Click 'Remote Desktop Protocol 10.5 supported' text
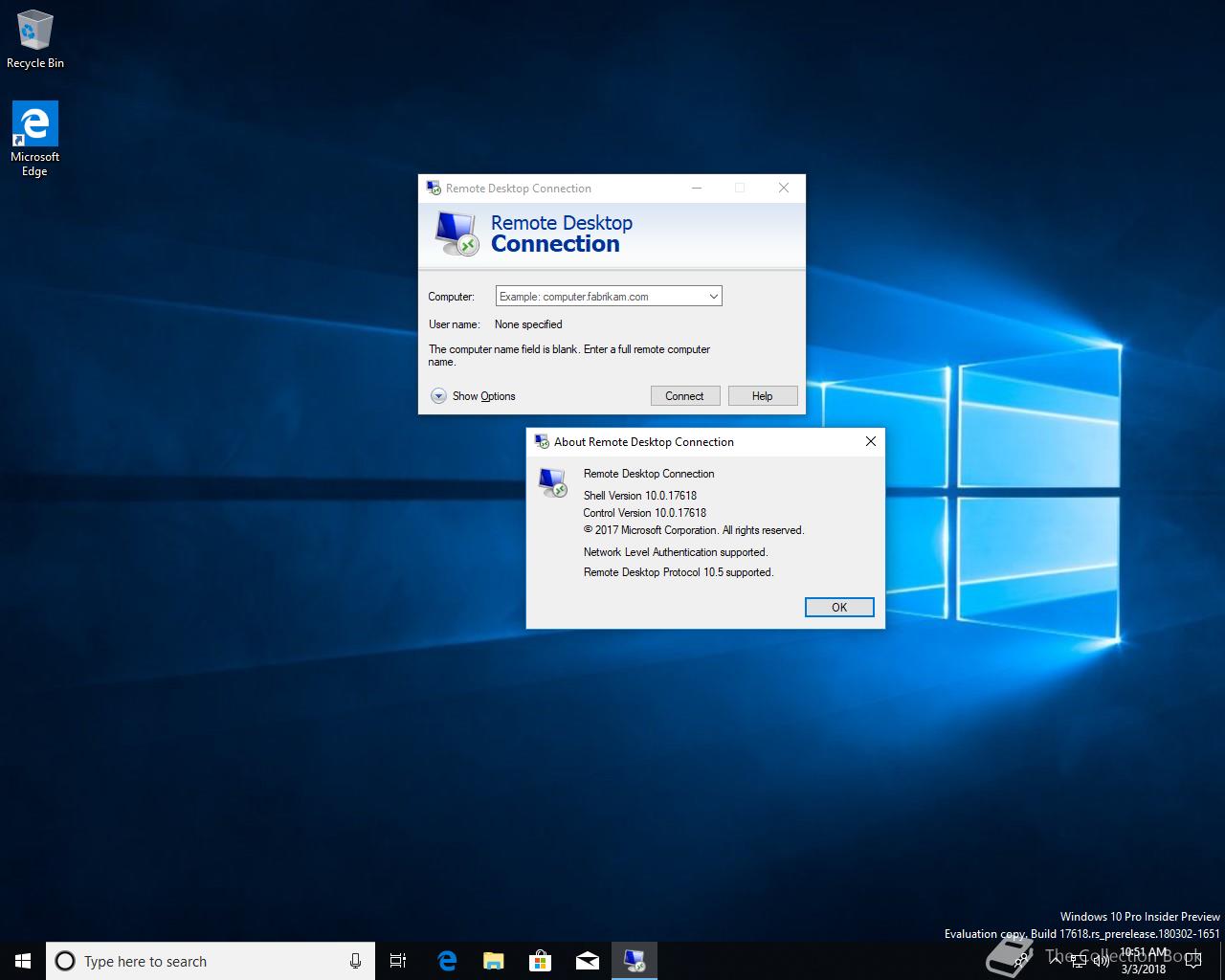This screenshot has height=980, width=1225. coord(679,572)
